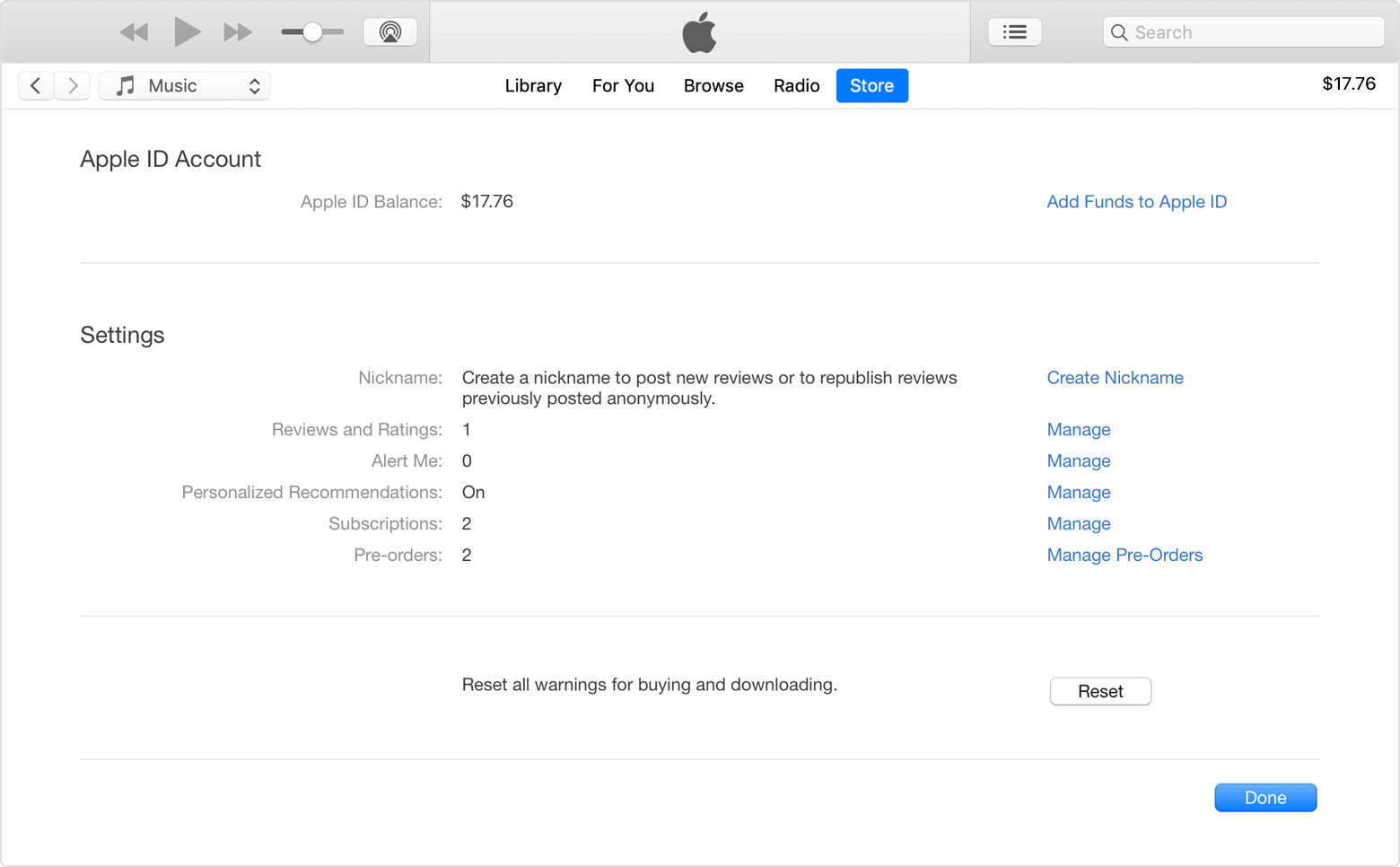Start playback with the play icon
This screenshot has width=1400, height=867.
[x=187, y=32]
